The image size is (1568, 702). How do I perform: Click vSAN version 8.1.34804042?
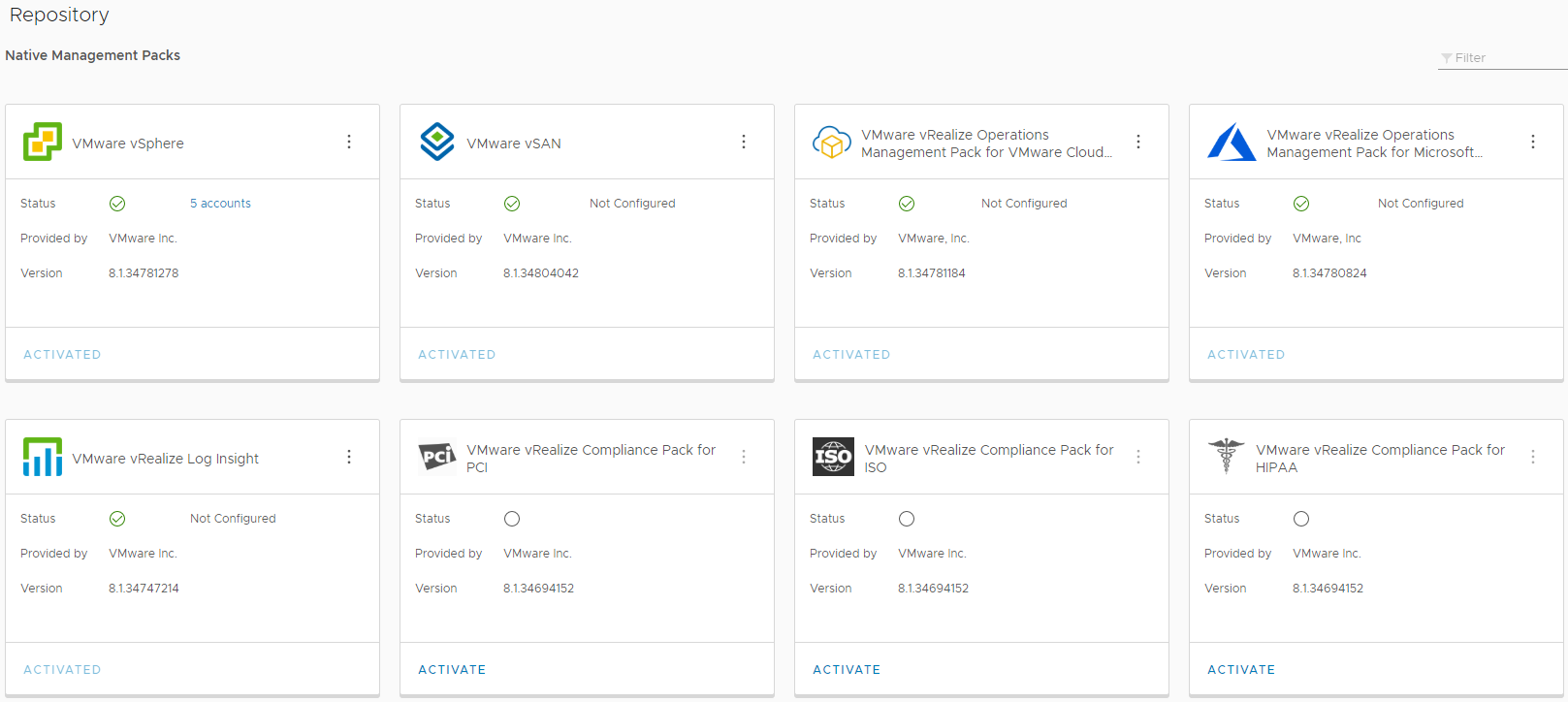[541, 273]
